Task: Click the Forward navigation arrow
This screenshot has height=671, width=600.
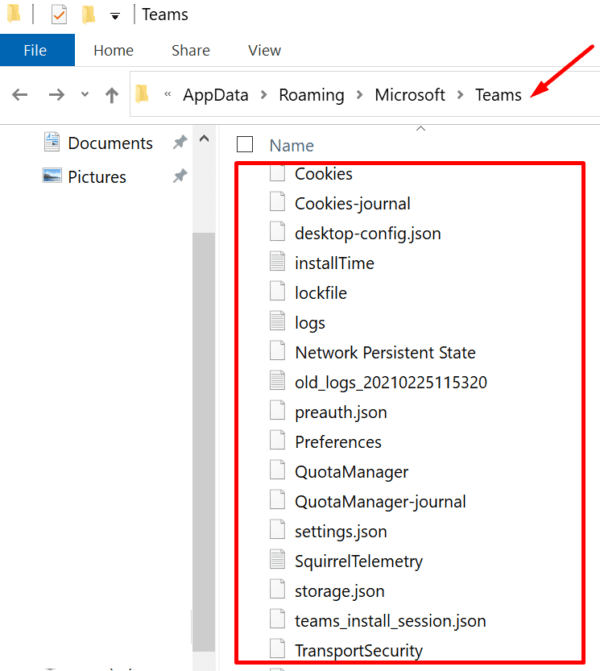Action: (56, 95)
